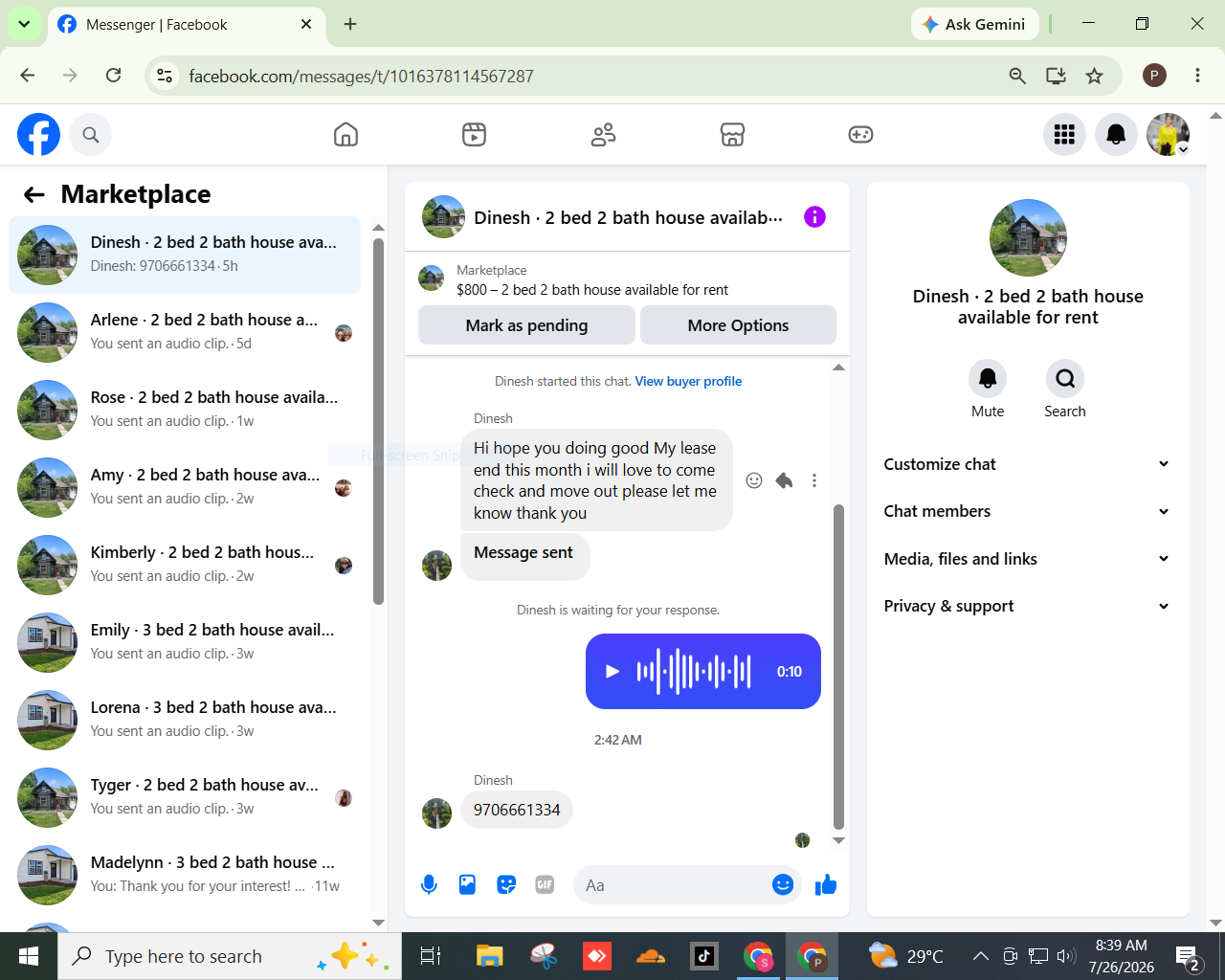Image resolution: width=1225 pixels, height=980 pixels.
Task: Expand Chat members section
Action: pyautogui.click(x=1027, y=511)
